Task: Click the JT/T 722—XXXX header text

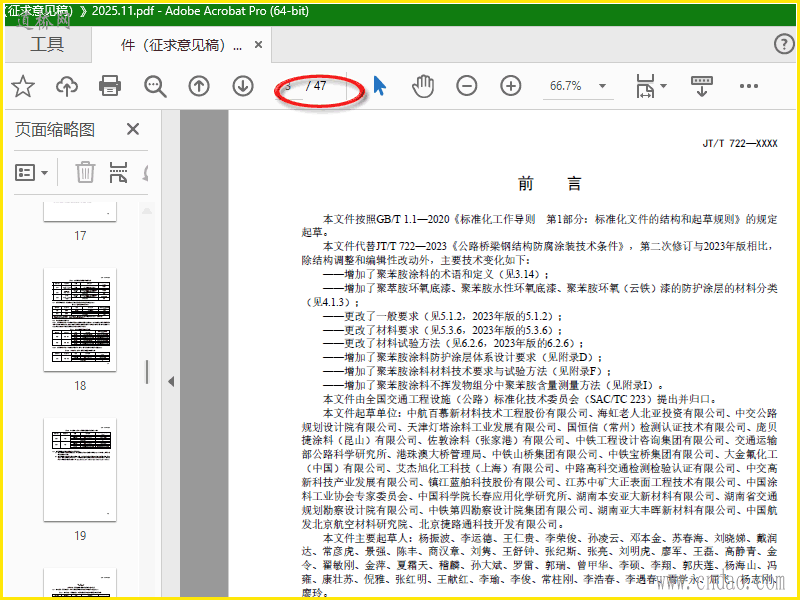Action: click(x=740, y=143)
